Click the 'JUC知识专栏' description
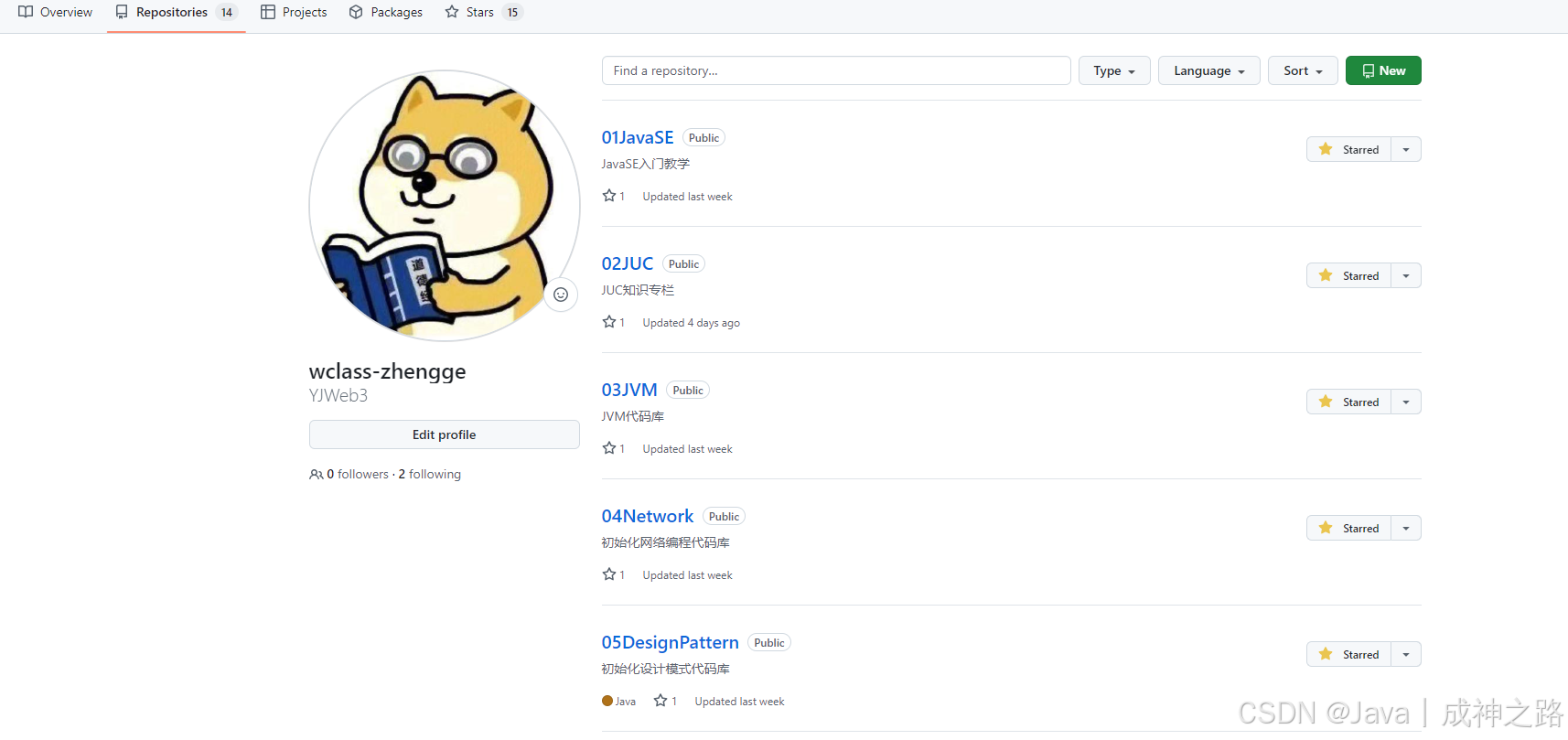This screenshot has height=740, width=1568. point(638,290)
